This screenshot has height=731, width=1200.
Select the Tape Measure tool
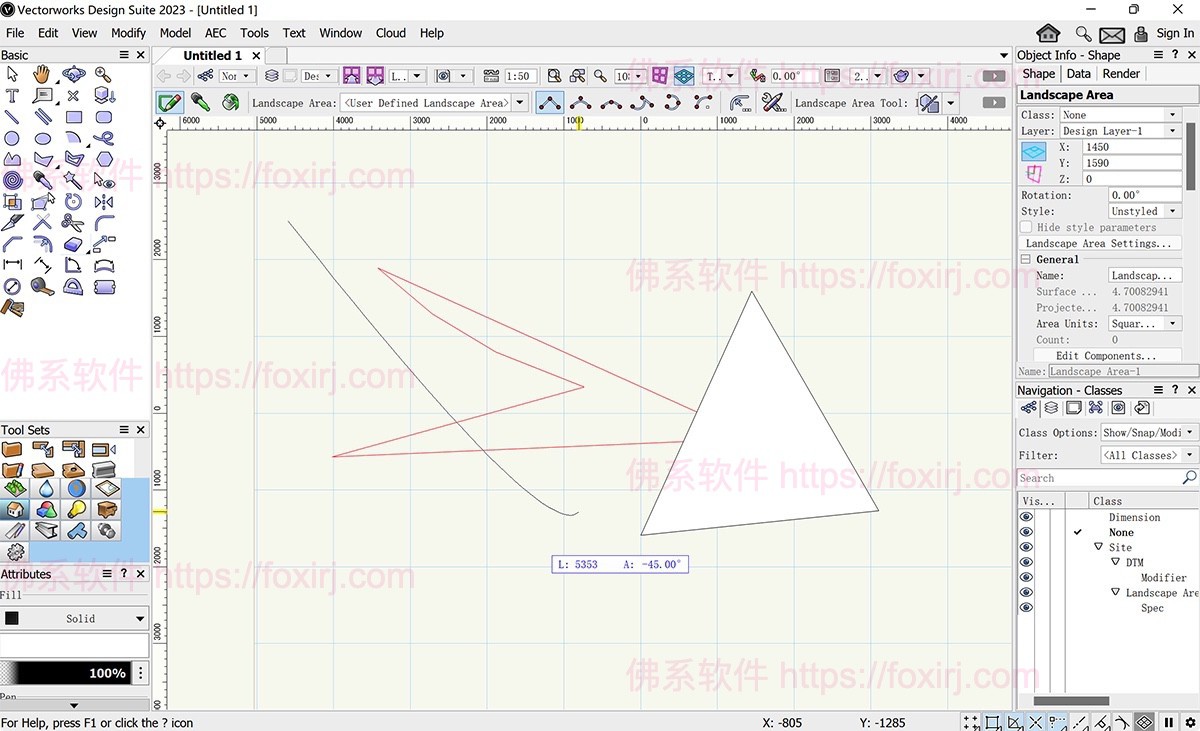pos(42,286)
